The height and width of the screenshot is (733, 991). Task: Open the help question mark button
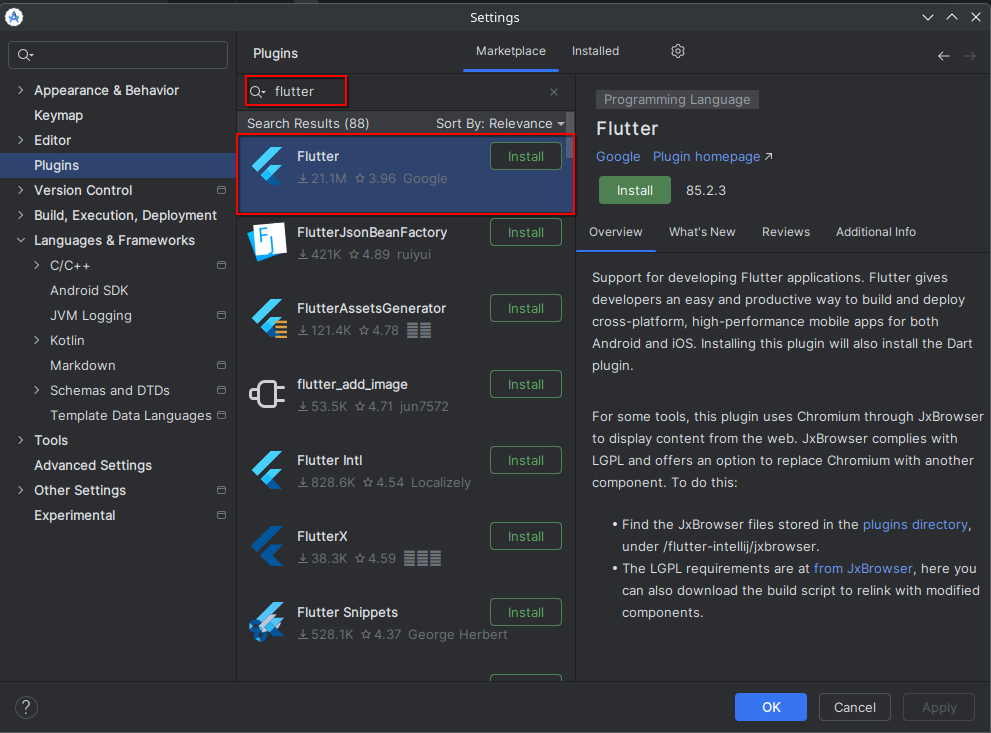26,707
